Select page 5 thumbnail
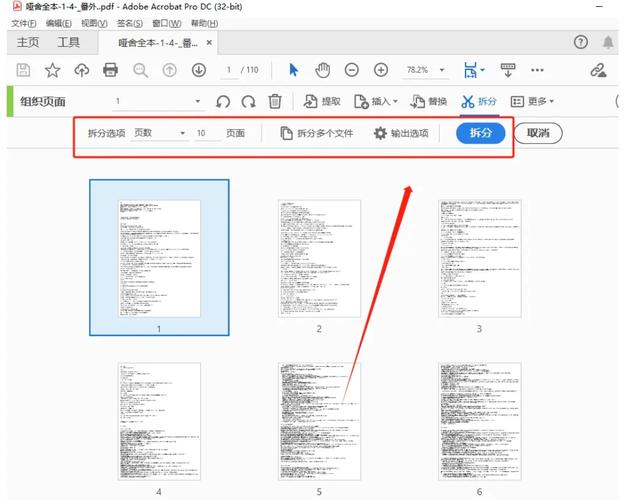The width and height of the screenshot is (640, 500). click(319, 421)
